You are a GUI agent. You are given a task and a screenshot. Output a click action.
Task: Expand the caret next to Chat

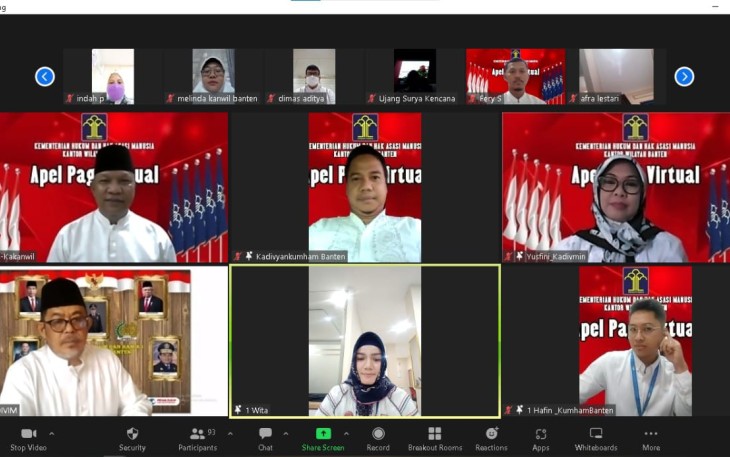[287, 433]
